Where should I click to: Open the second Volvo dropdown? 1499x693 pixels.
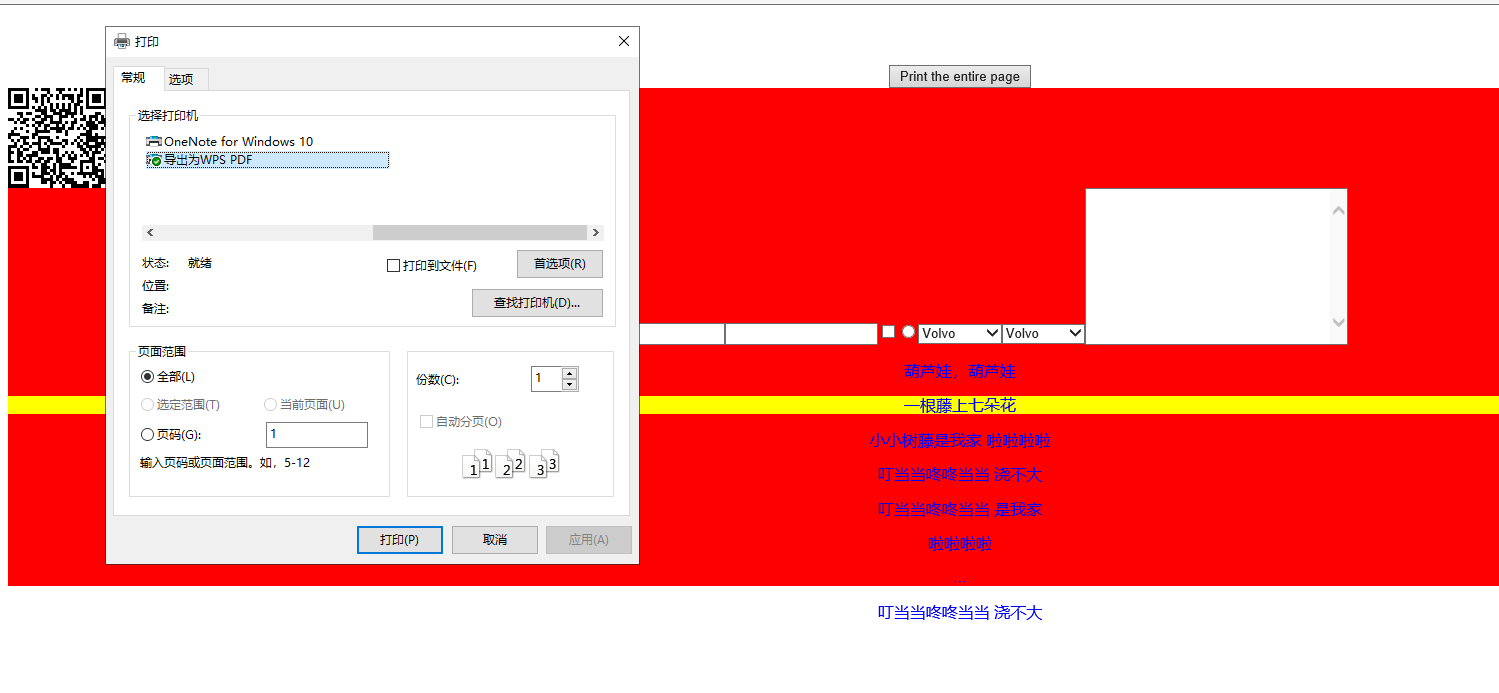coord(1043,333)
